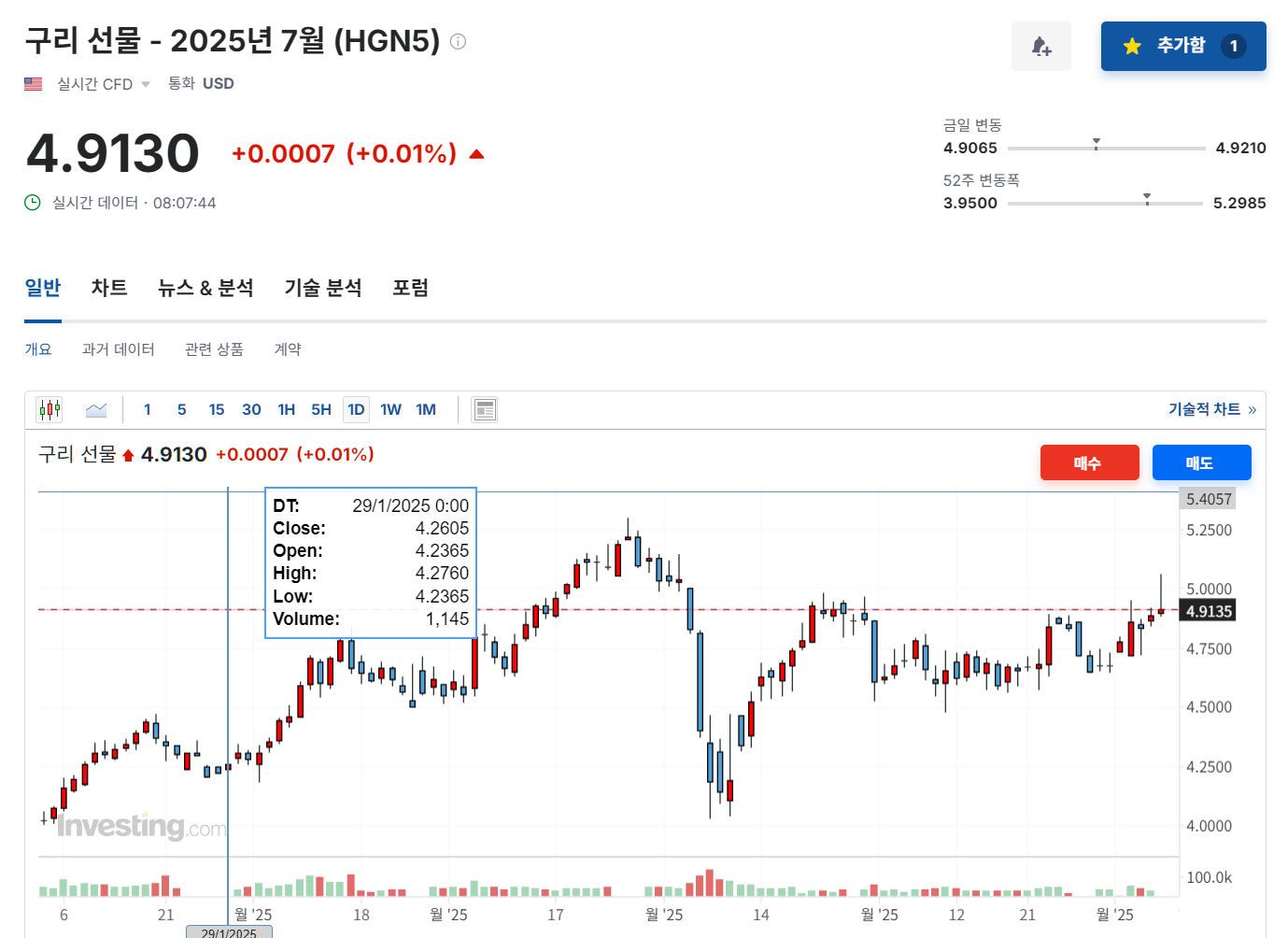
Task: Switch to the line chart type icon
Action: [x=95, y=408]
